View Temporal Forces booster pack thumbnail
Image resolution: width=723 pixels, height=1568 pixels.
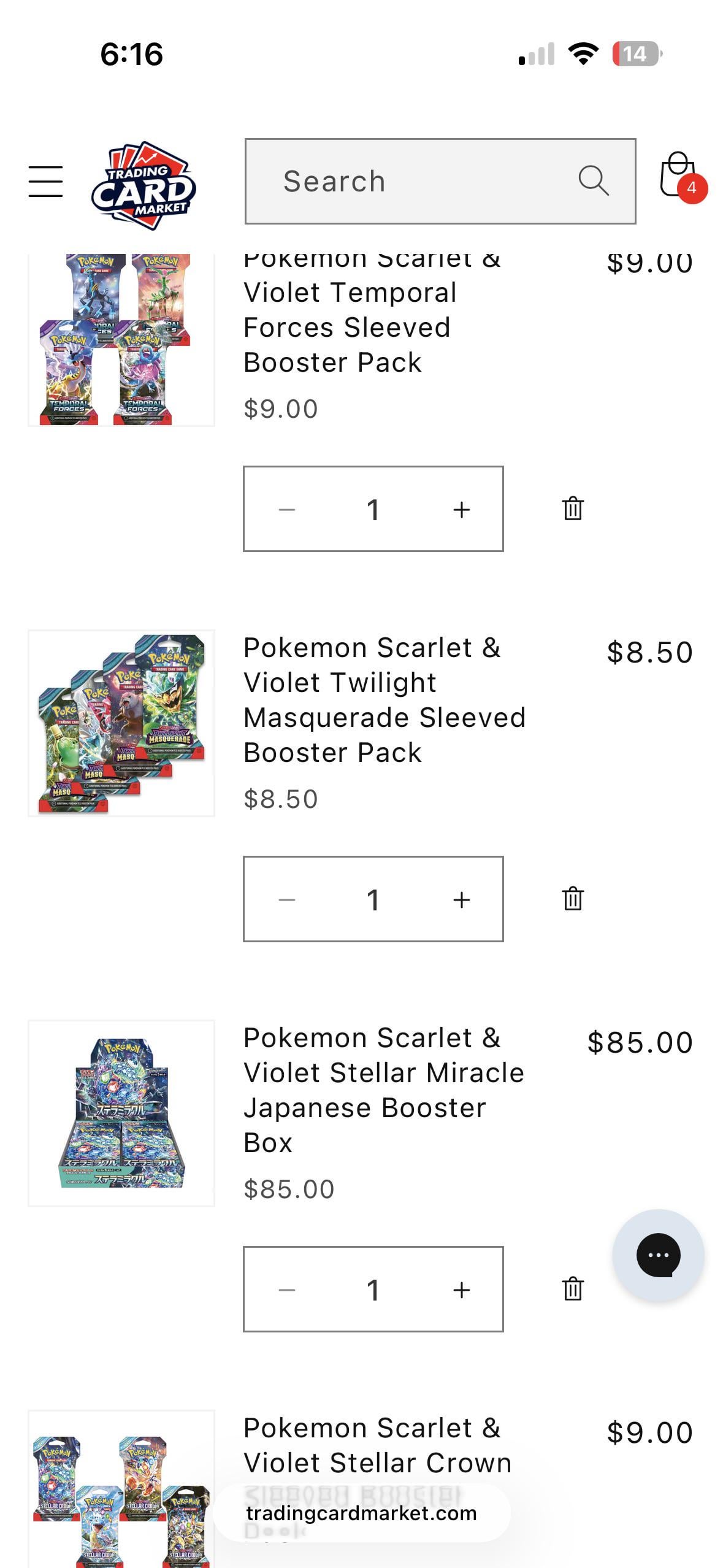point(121,339)
